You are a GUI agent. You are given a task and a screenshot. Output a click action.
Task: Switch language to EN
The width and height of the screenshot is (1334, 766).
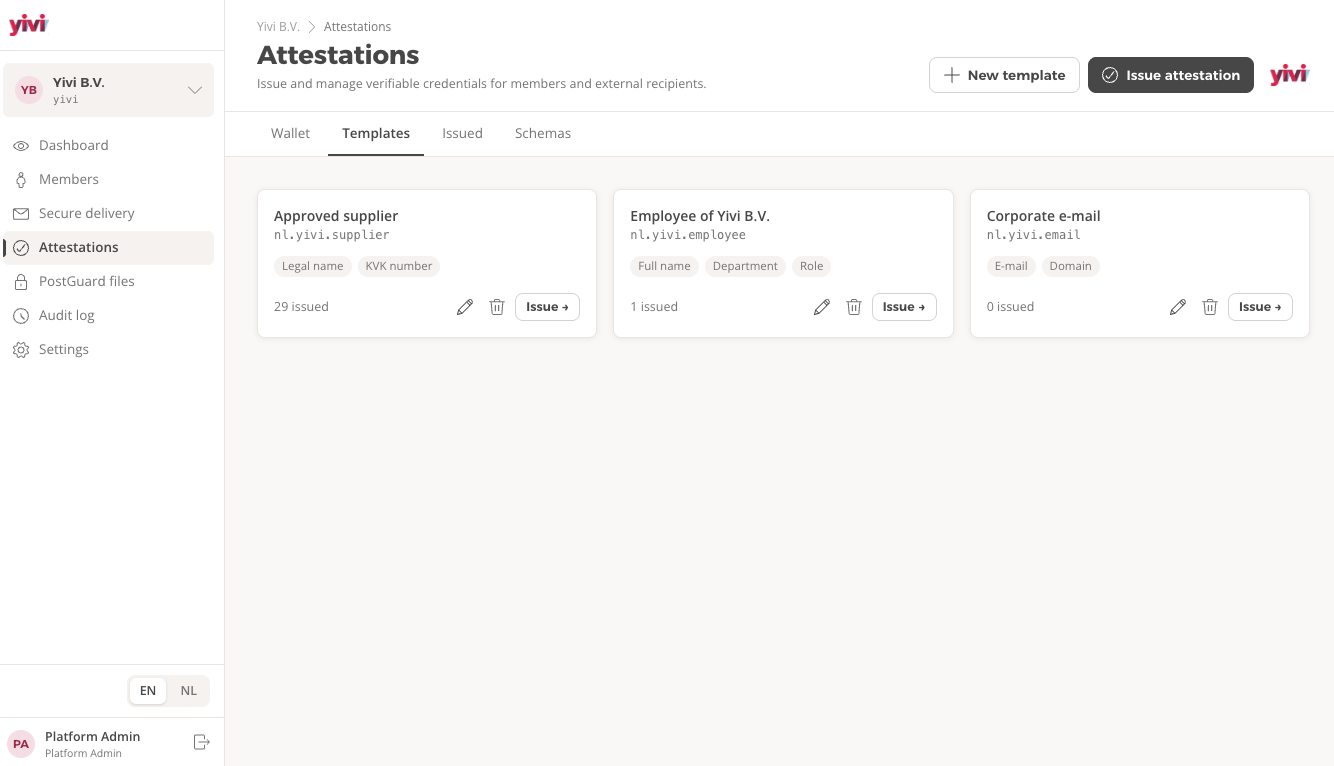(x=148, y=691)
